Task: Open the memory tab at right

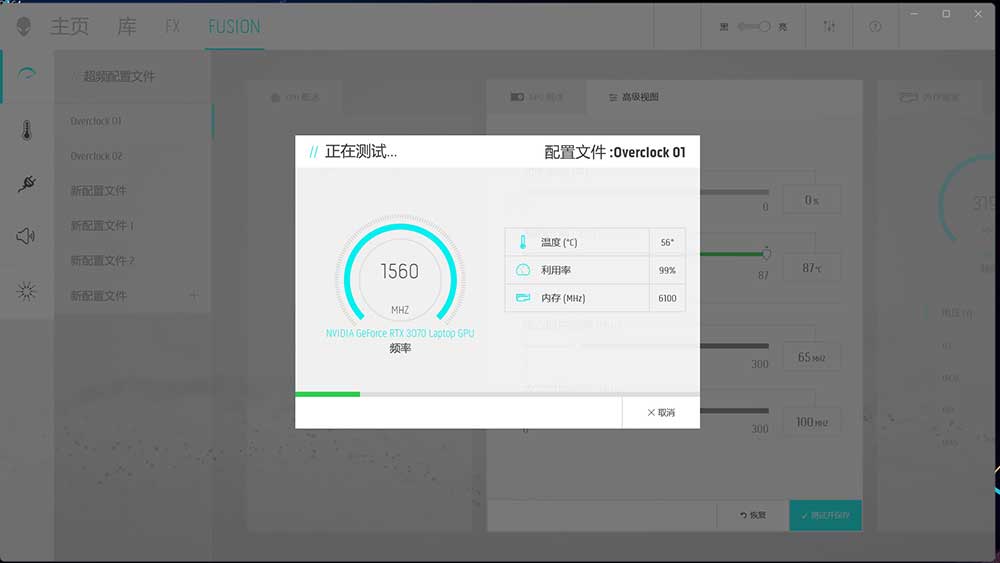Action: [929, 97]
